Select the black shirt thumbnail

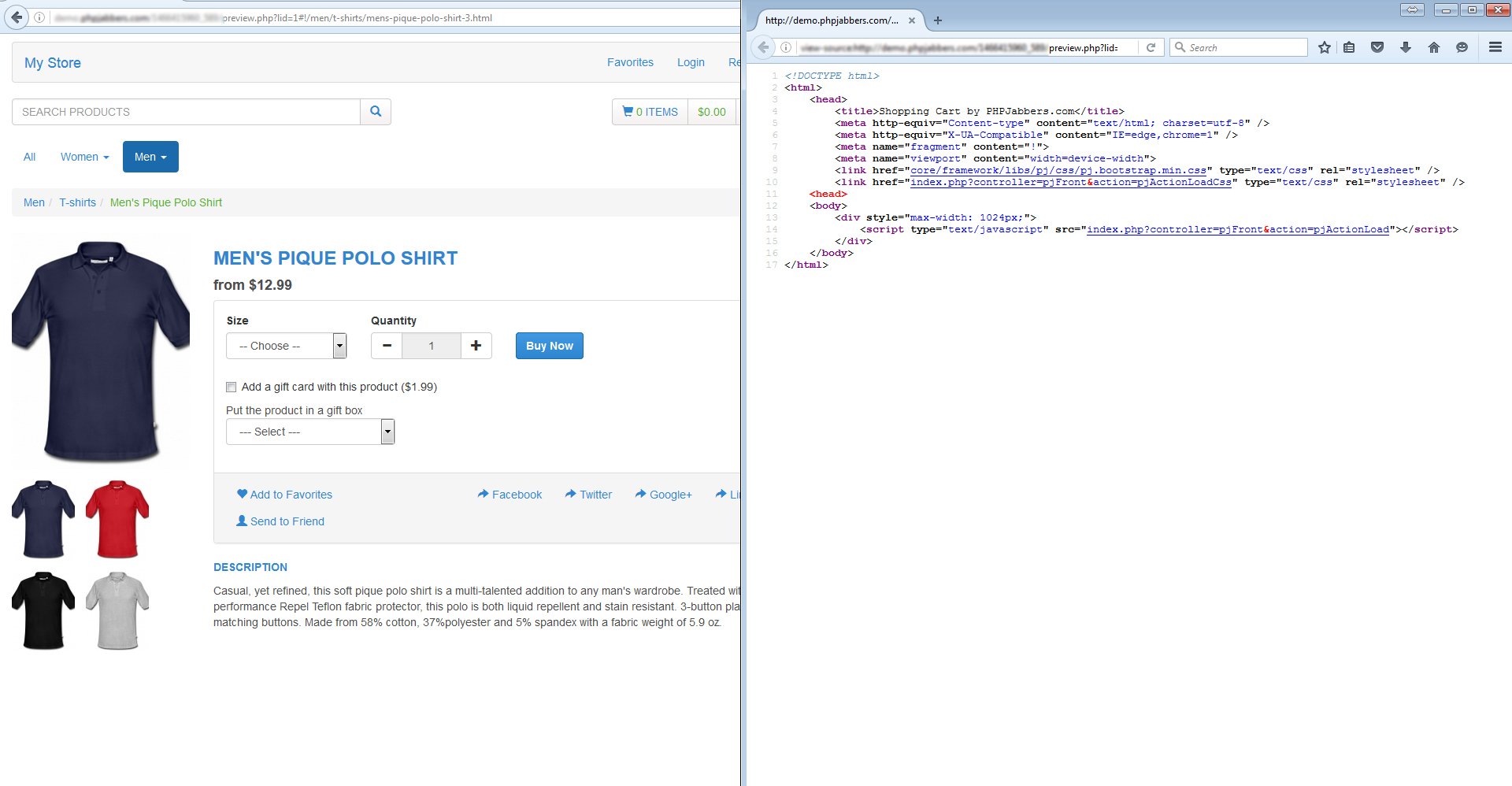(43, 610)
